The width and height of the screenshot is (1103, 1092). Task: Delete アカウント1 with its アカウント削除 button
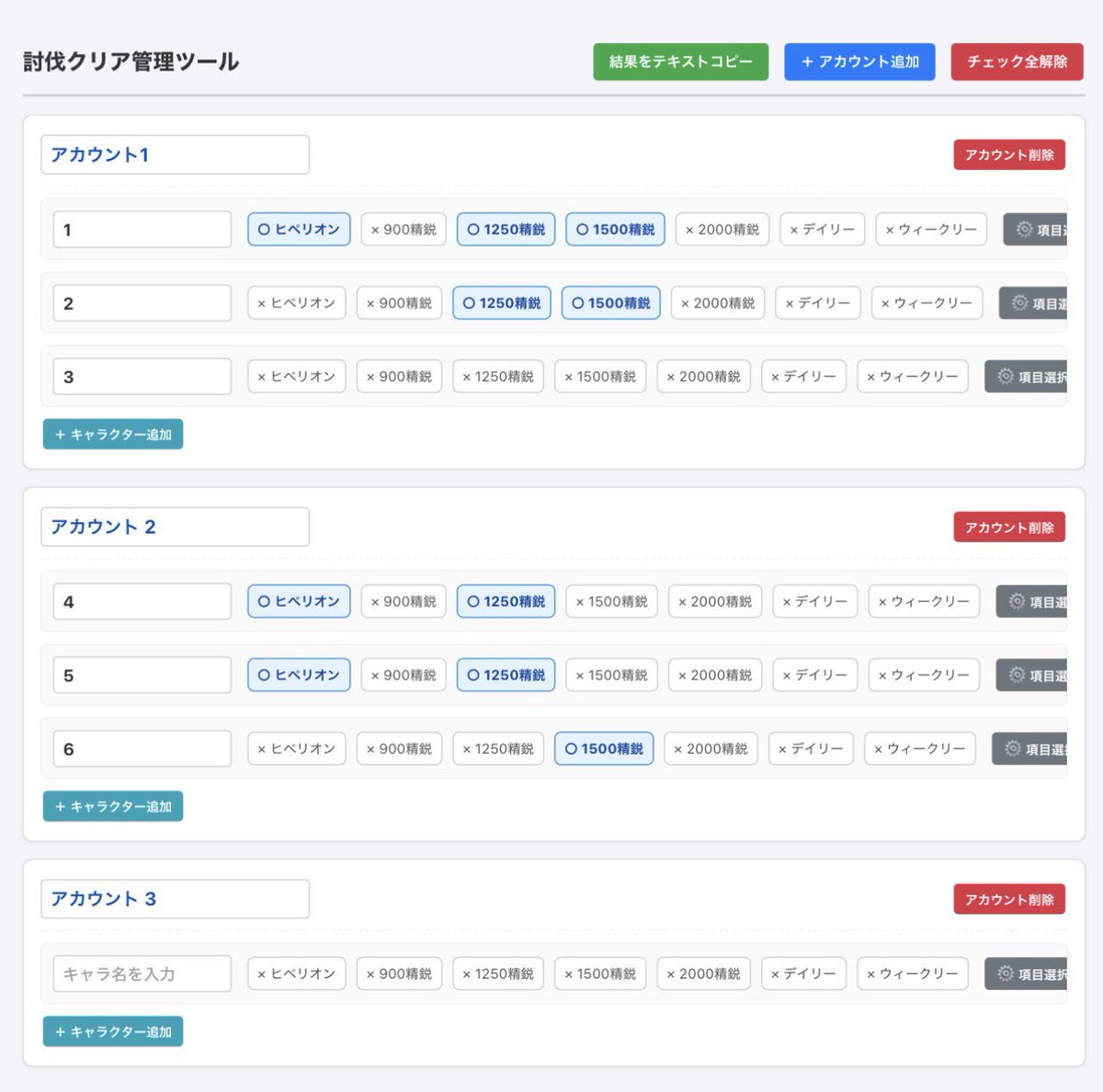pos(1009,154)
